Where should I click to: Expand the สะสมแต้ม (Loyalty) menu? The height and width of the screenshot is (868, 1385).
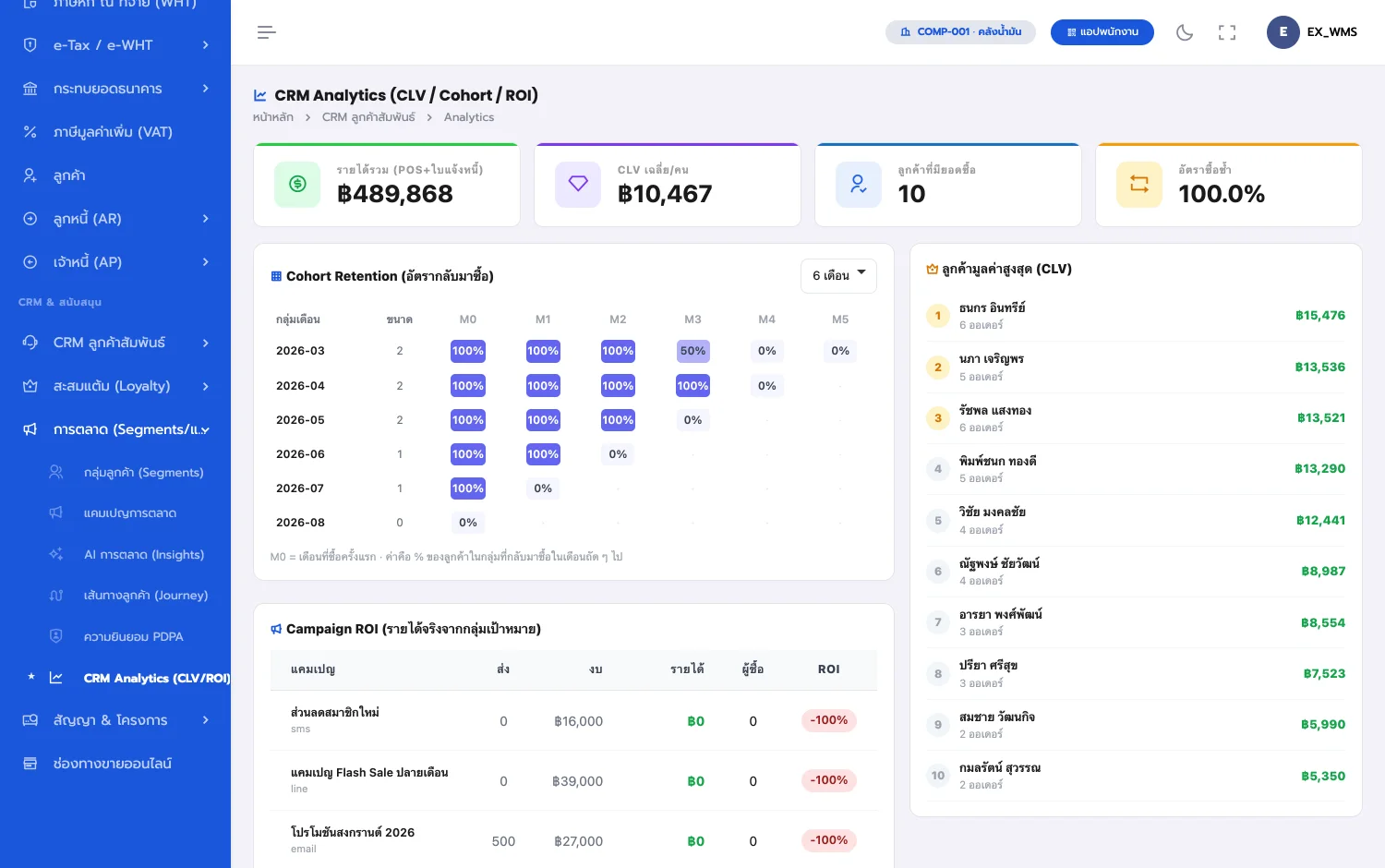pos(115,386)
